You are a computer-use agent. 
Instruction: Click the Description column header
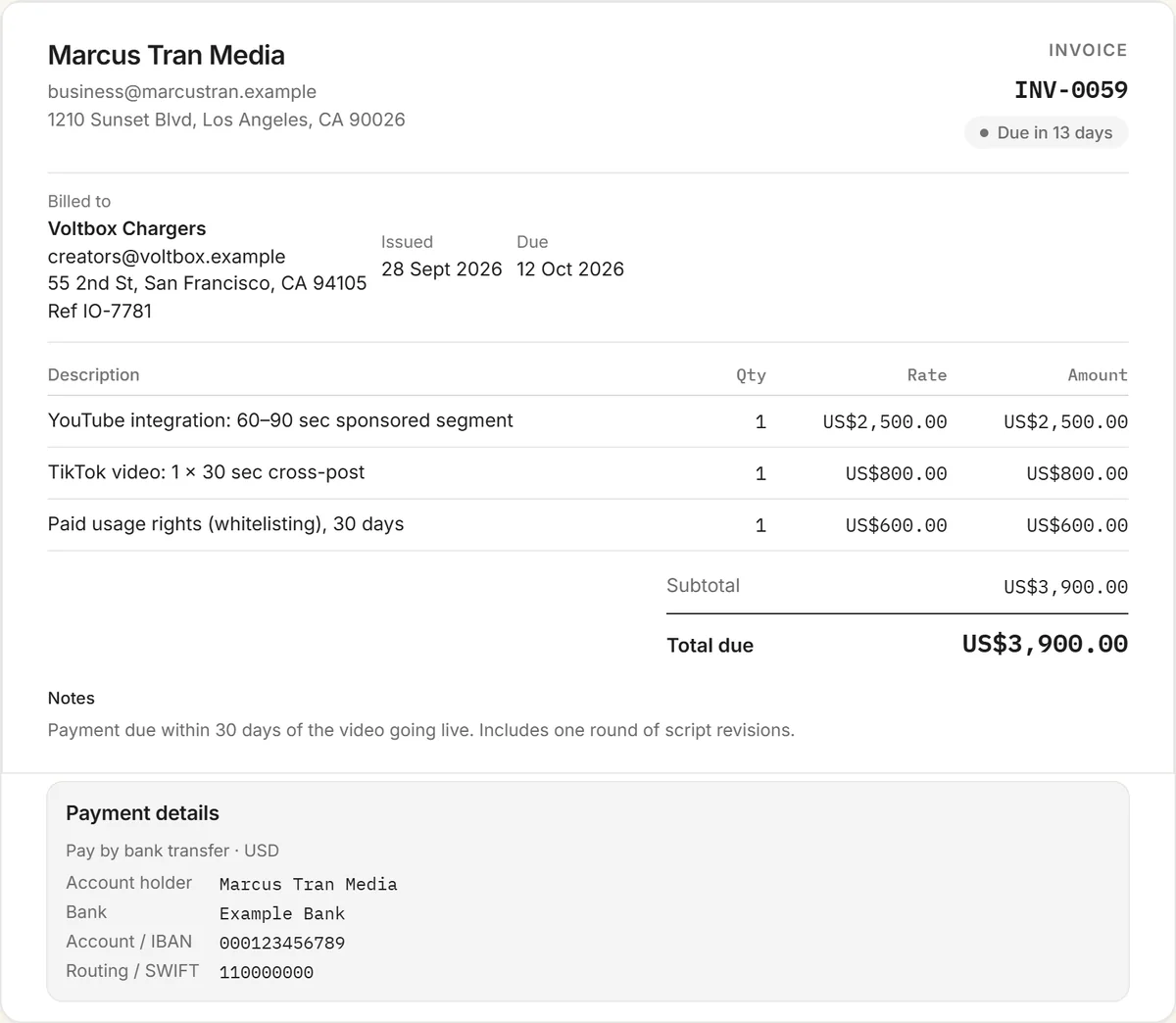click(94, 375)
